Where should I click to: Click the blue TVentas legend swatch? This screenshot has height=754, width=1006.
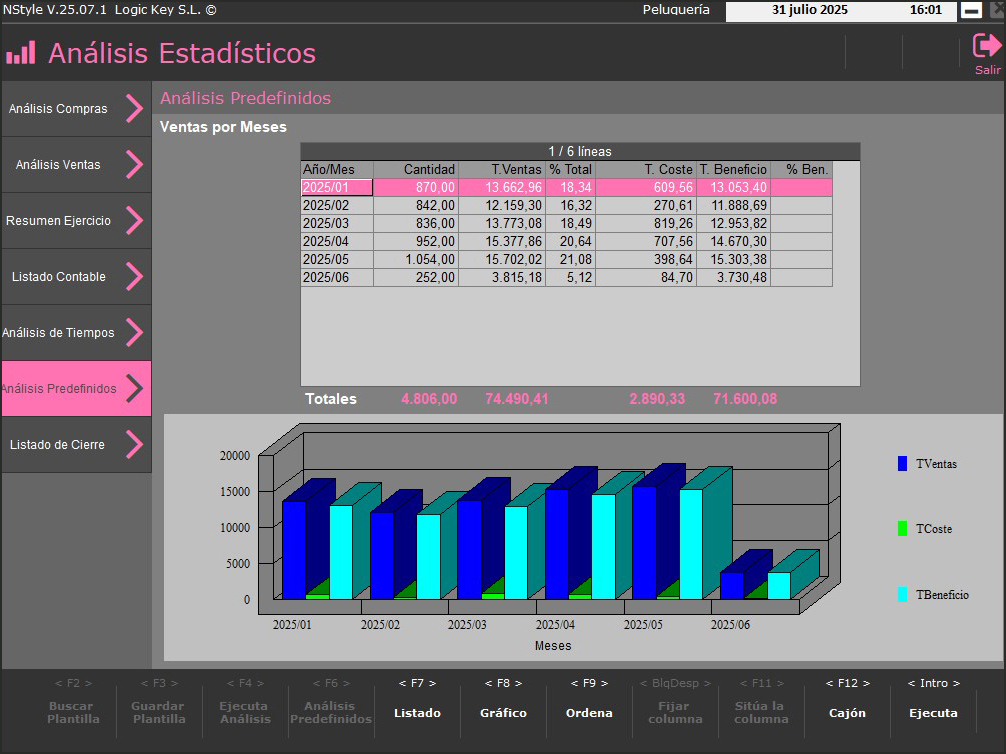pyautogui.click(x=902, y=464)
